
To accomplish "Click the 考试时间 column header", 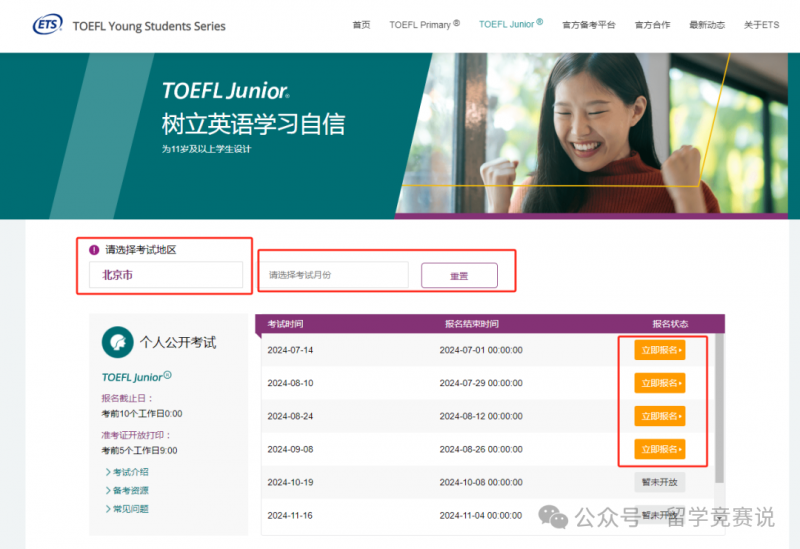I will (285, 324).
